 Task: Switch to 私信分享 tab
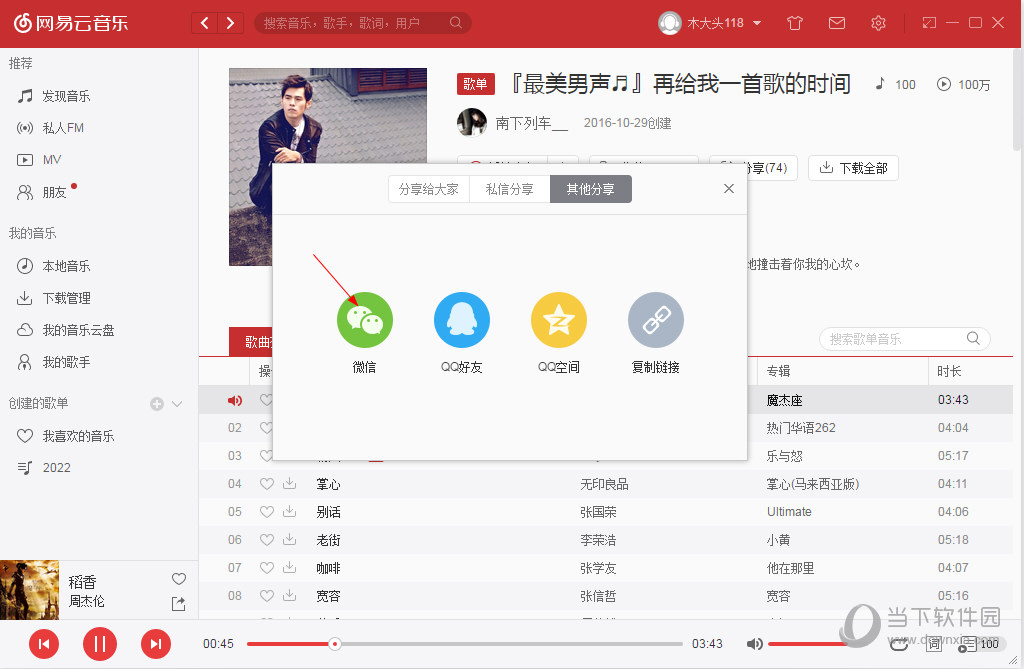click(x=509, y=189)
